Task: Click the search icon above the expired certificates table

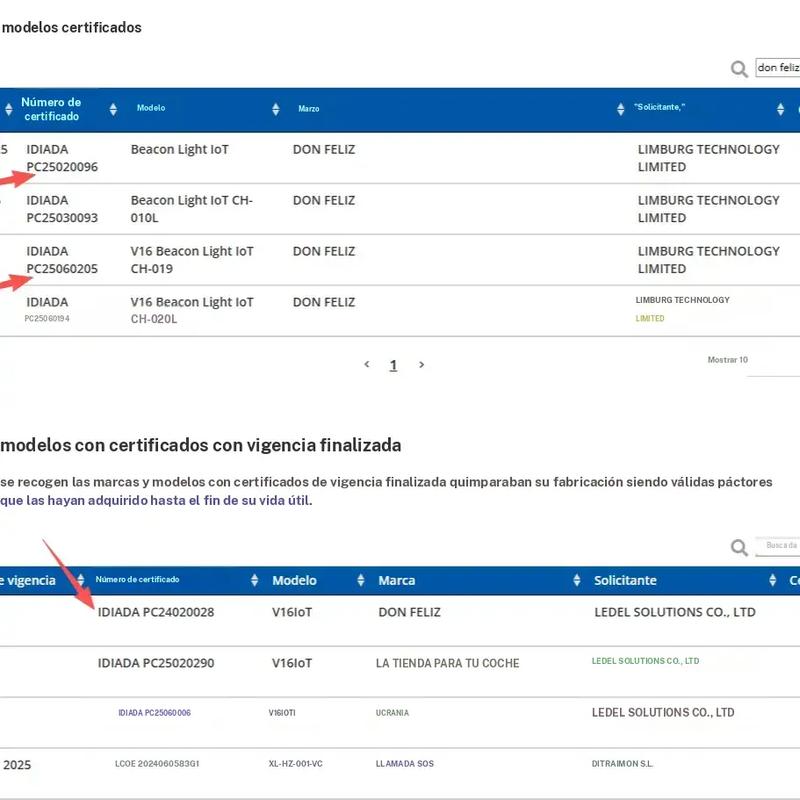Action: tap(738, 547)
